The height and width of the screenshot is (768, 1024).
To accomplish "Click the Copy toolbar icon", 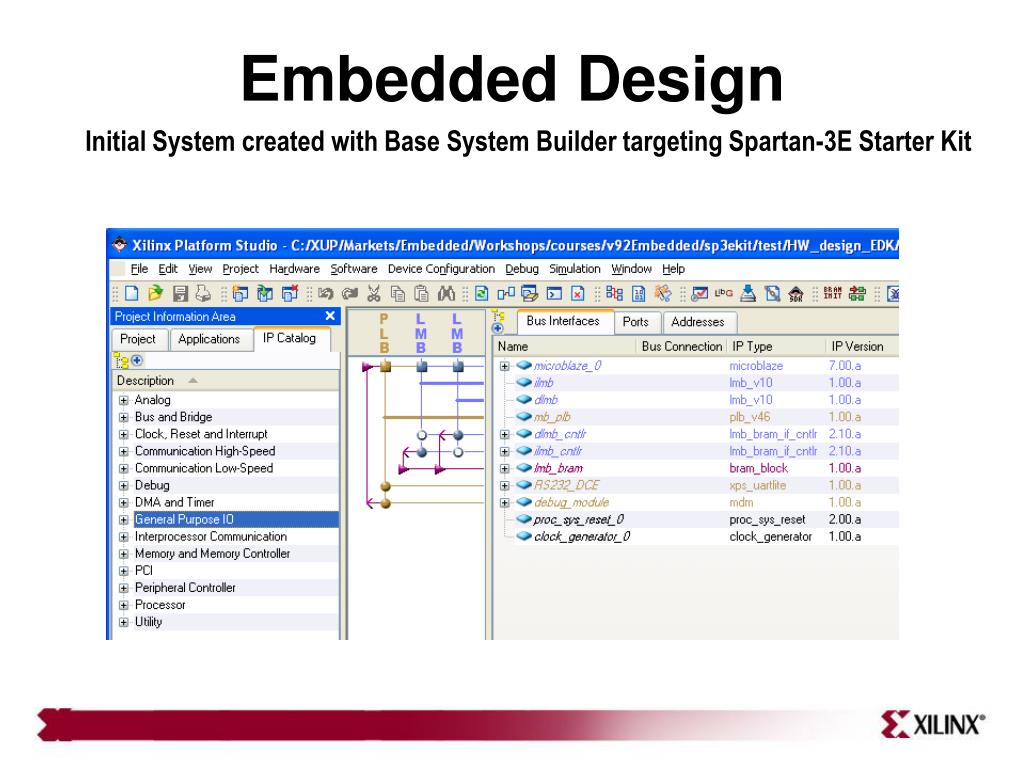I will (398, 294).
